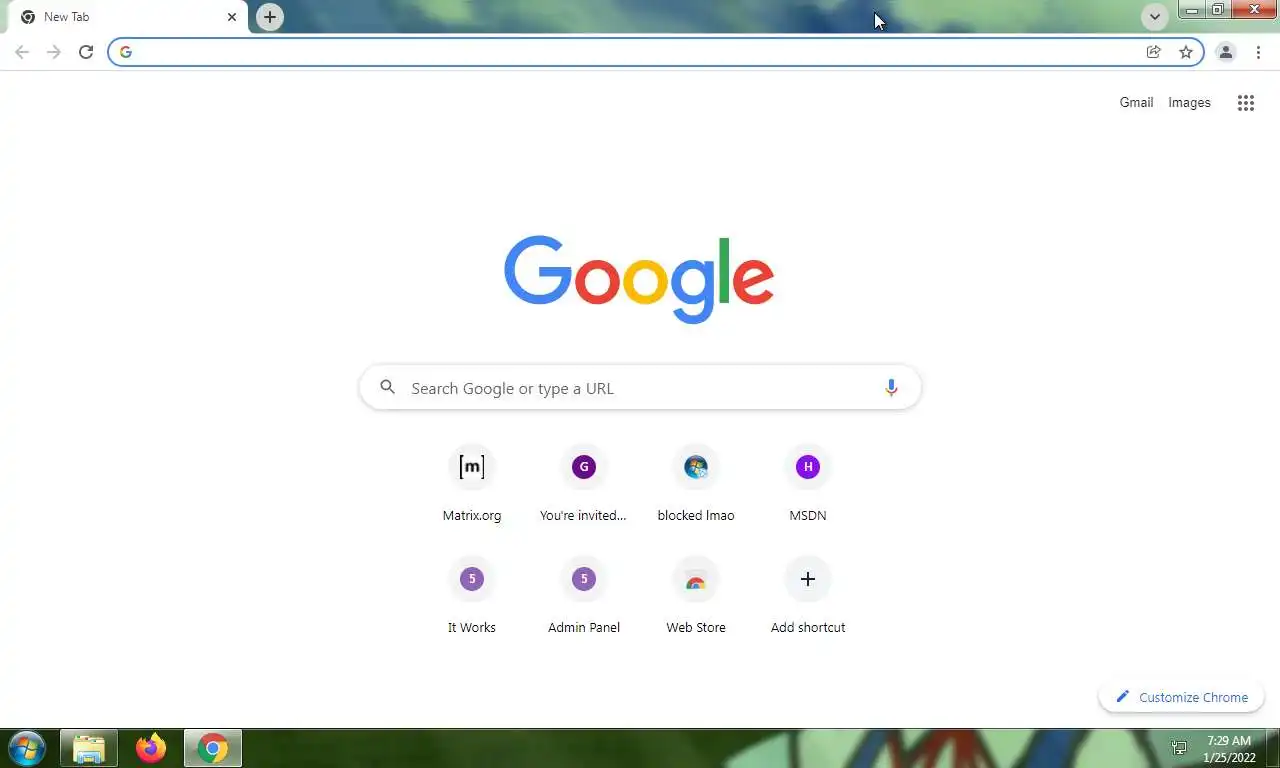The width and height of the screenshot is (1280, 768).
Task: Open the MSDN shortcut
Action: pos(808,486)
